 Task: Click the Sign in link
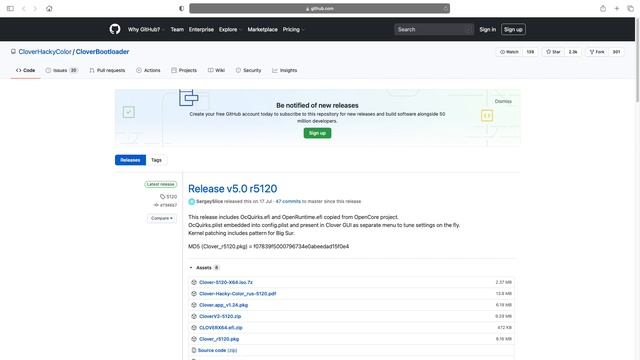(487, 29)
